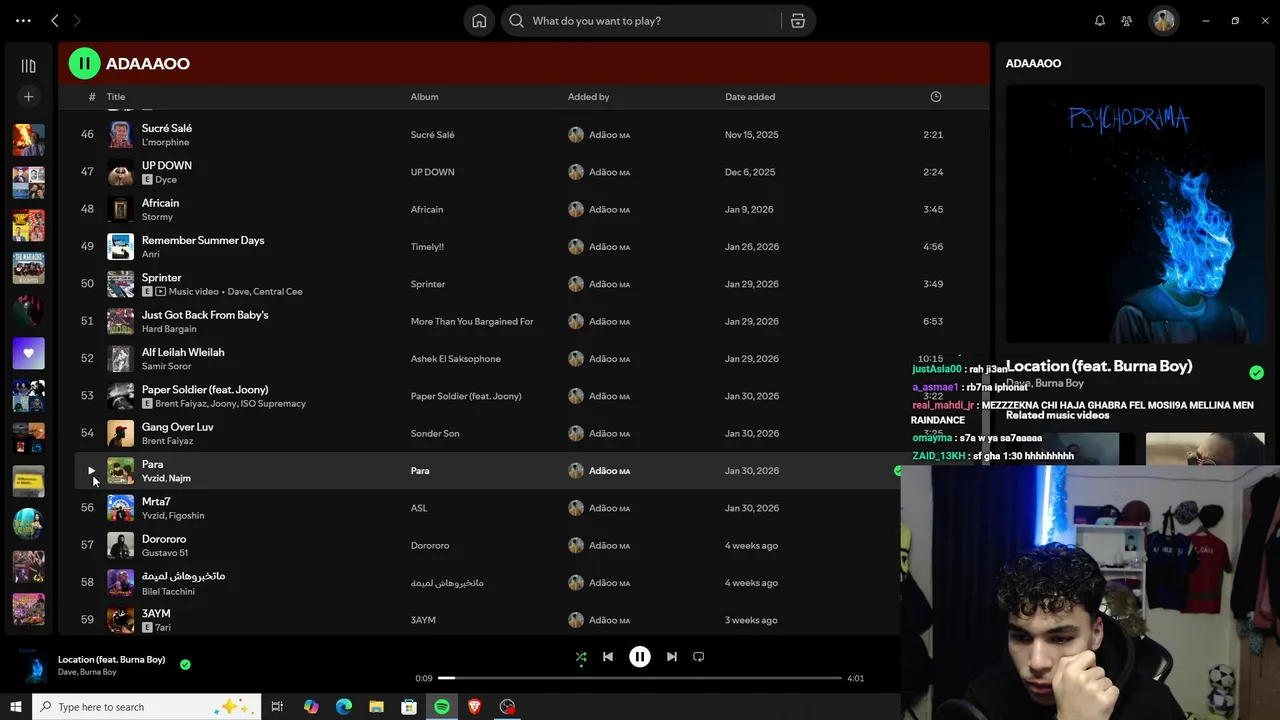Screen dimensions: 1280x720
Task: Pause playback in the bottom player bar
Action: click(x=640, y=657)
